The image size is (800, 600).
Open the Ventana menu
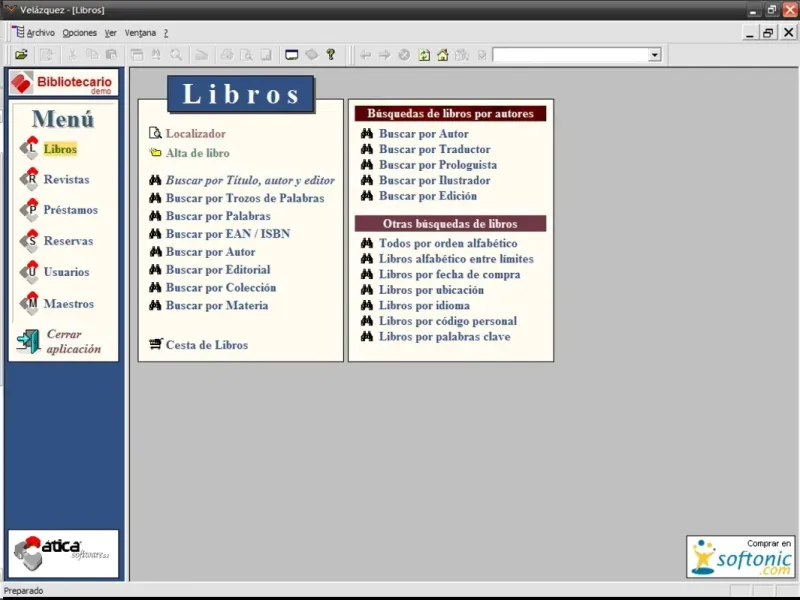pos(140,33)
